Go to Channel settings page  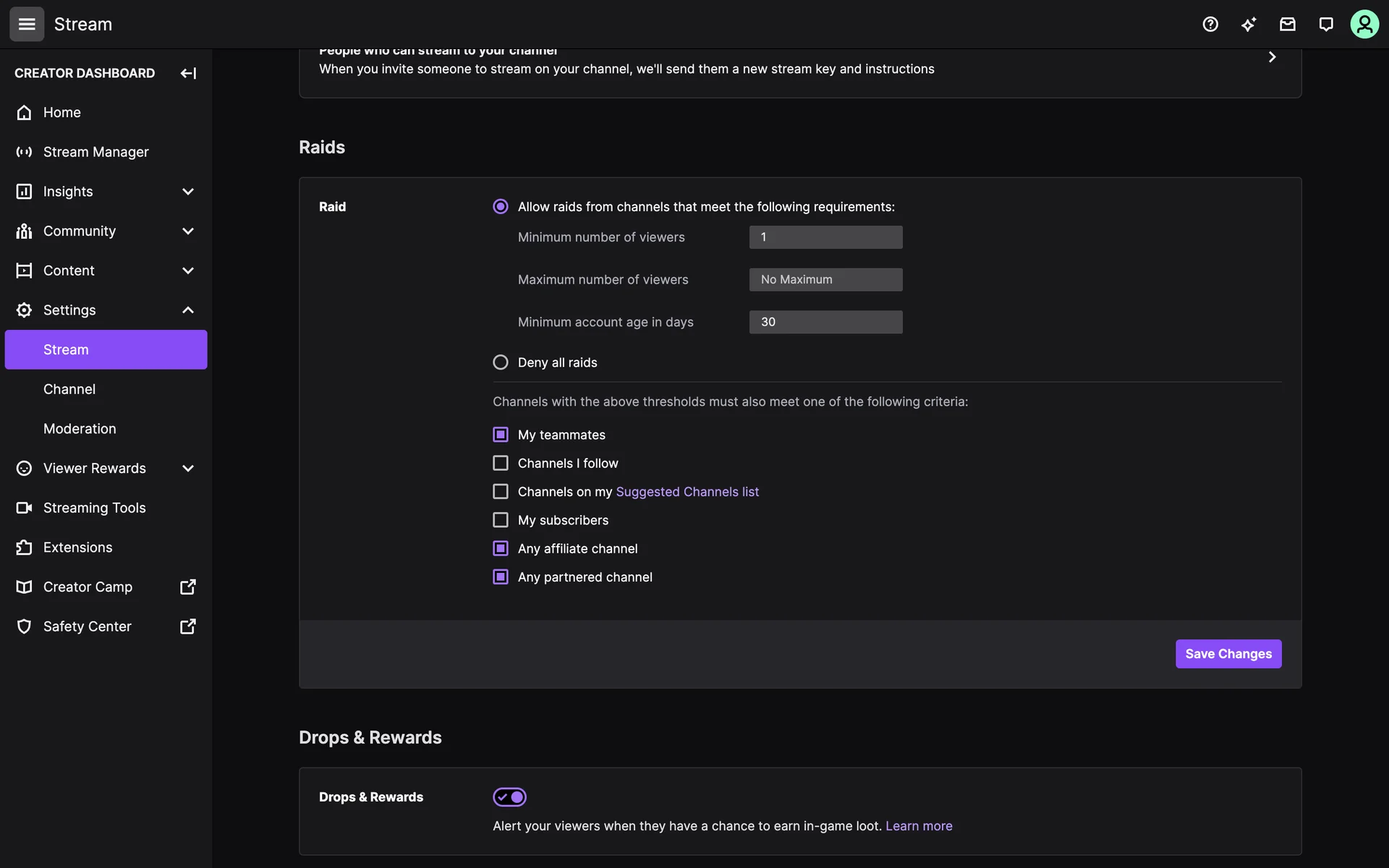pyautogui.click(x=69, y=389)
